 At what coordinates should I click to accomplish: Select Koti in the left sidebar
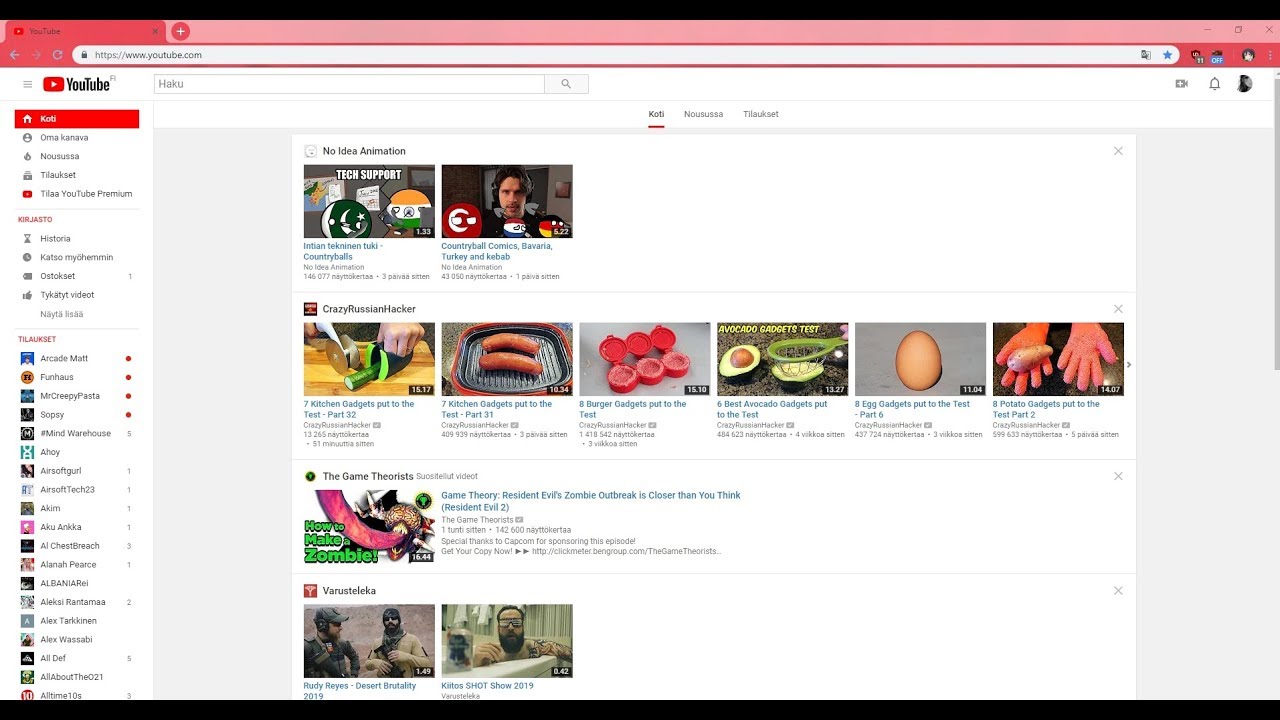(77, 118)
